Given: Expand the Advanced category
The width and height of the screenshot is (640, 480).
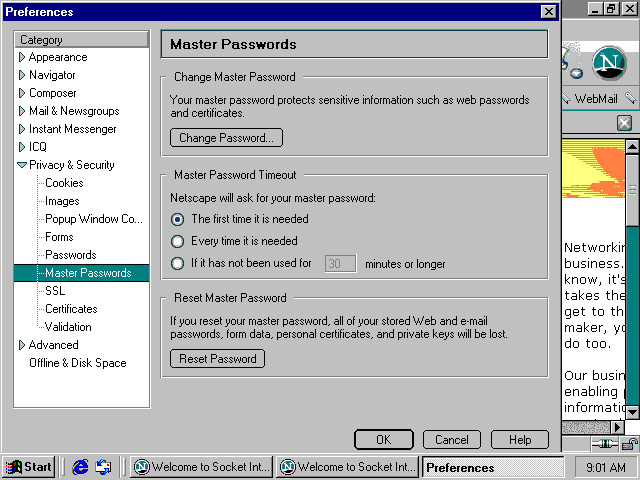Looking at the screenshot, I should (x=22, y=345).
